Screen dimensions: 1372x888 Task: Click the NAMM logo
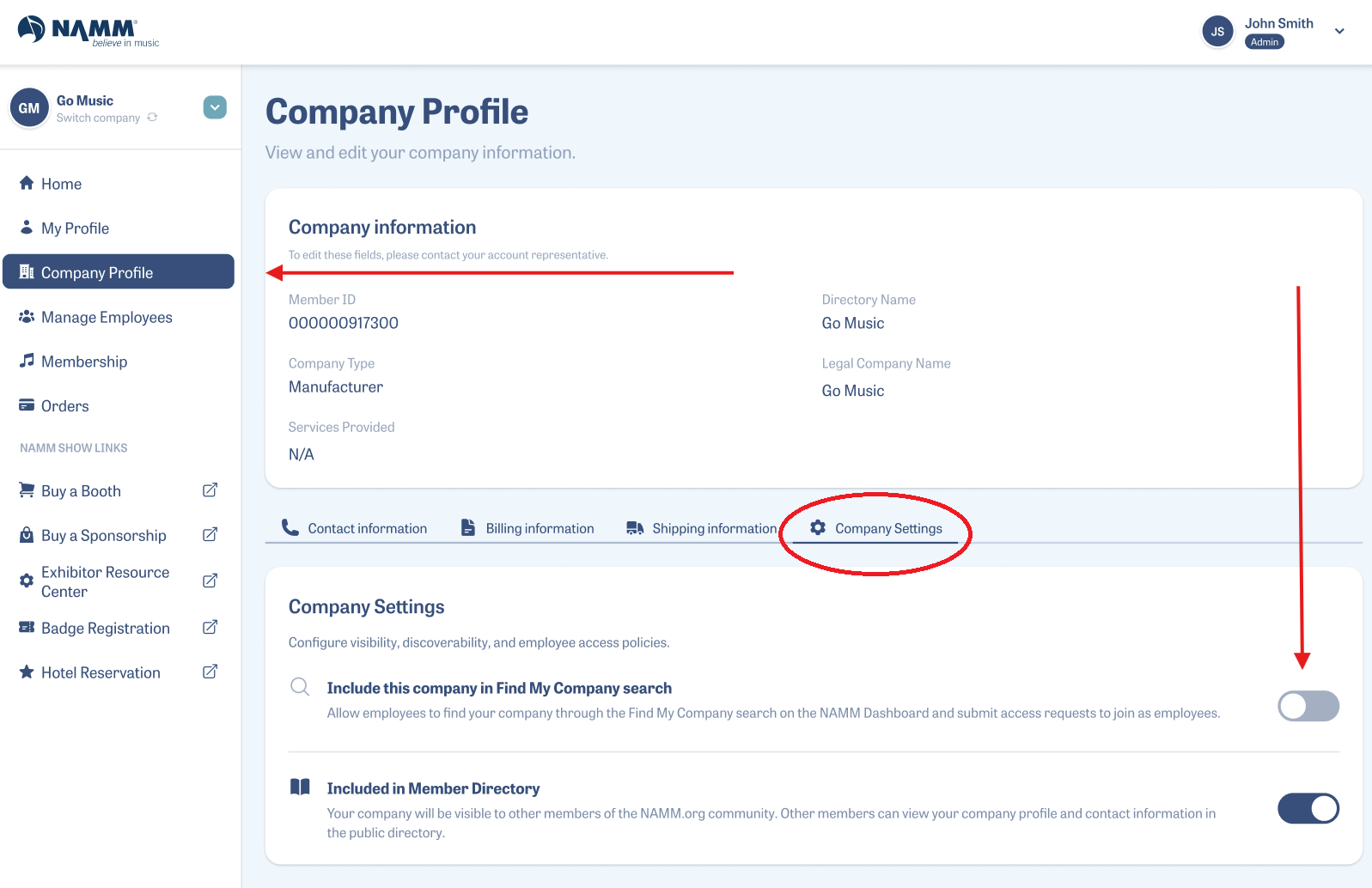[88, 31]
